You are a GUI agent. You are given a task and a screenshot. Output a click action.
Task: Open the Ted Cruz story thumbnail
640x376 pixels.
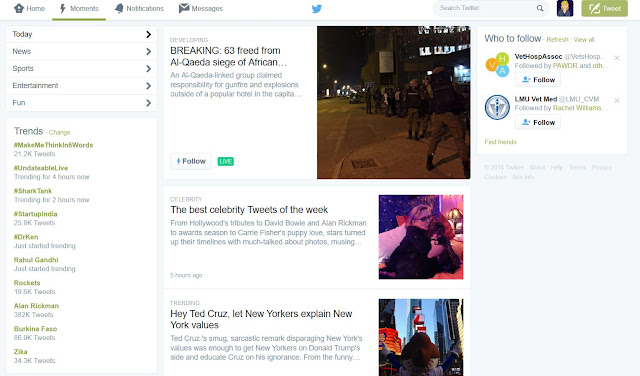click(x=421, y=337)
